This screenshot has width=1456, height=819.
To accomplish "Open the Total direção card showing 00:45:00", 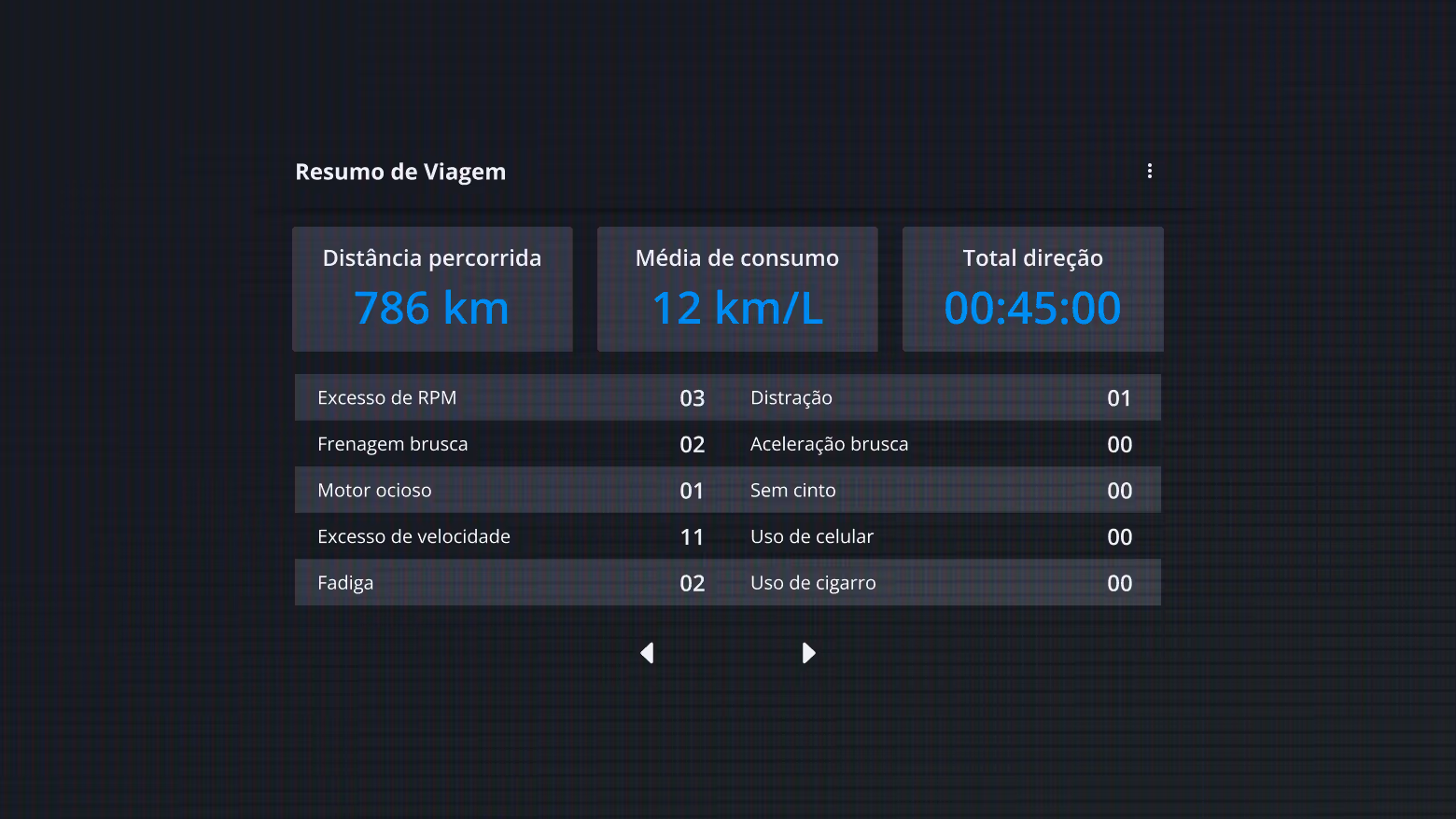I will point(1032,288).
